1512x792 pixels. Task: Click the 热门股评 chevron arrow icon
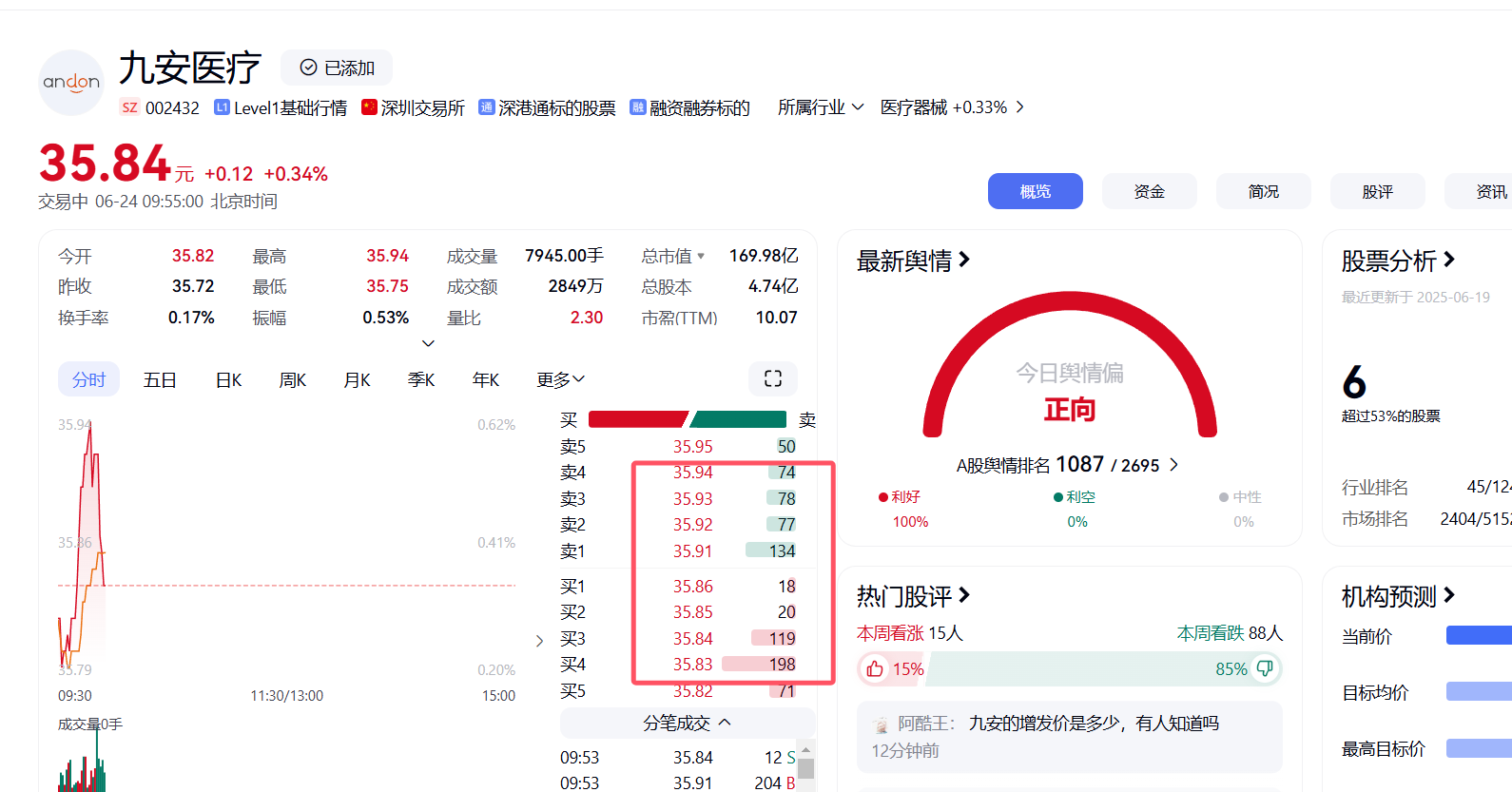point(964,594)
